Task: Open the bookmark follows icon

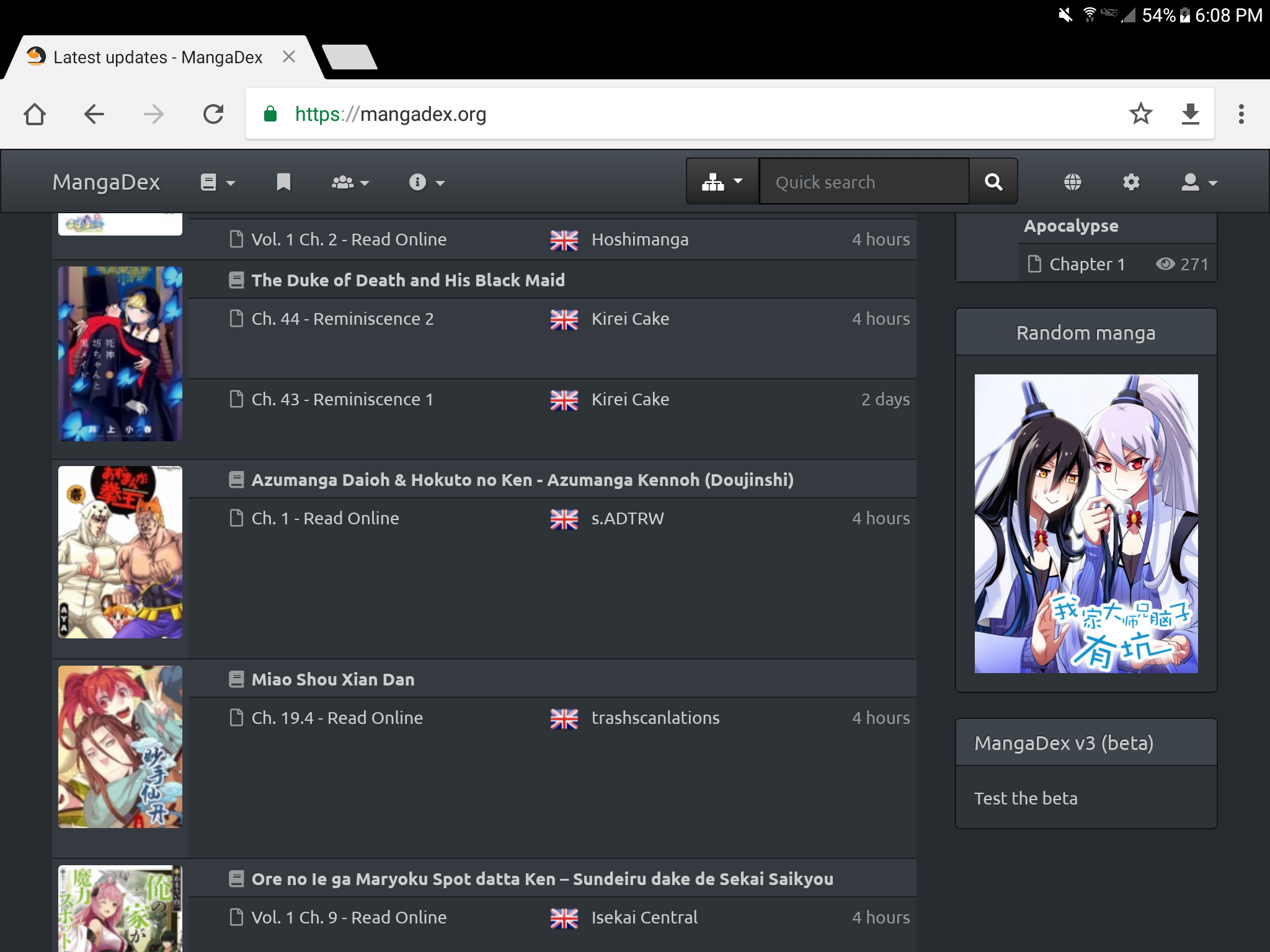Action: 283,182
